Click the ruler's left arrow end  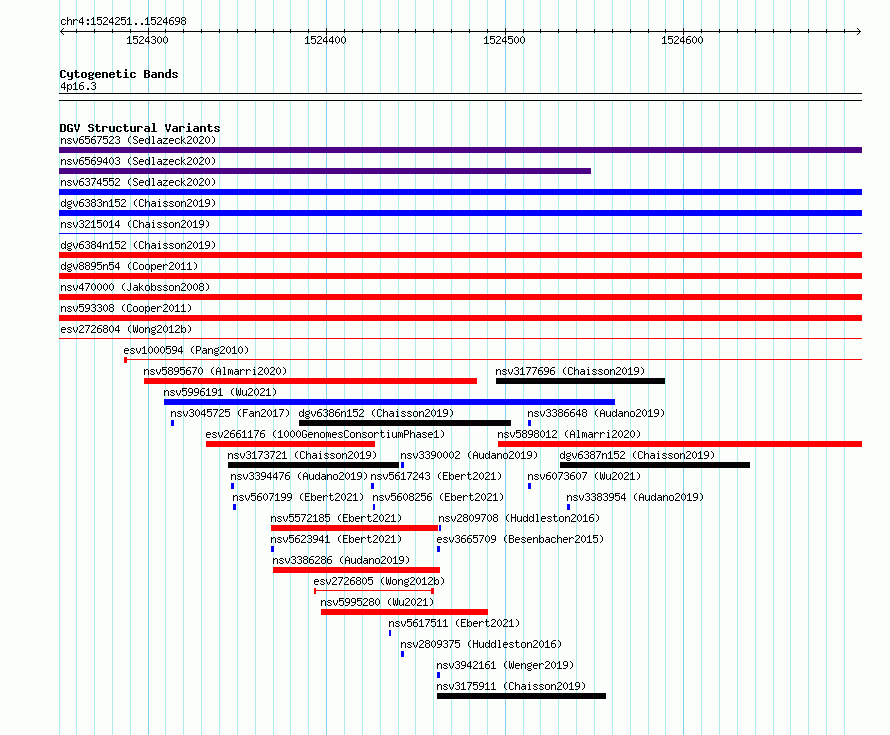point(62,31)
